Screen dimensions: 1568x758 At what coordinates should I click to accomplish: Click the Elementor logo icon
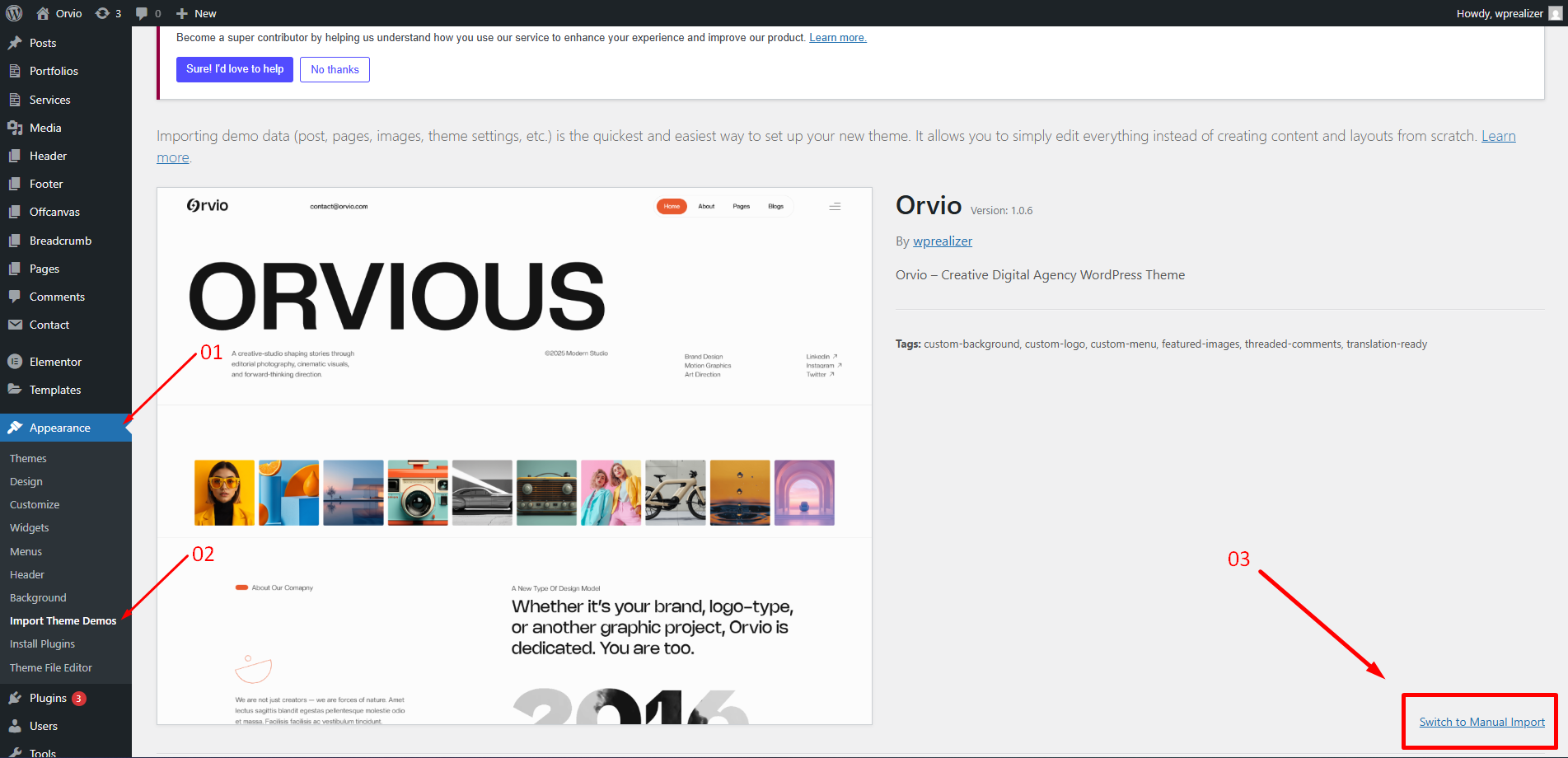tap(15, 362)
